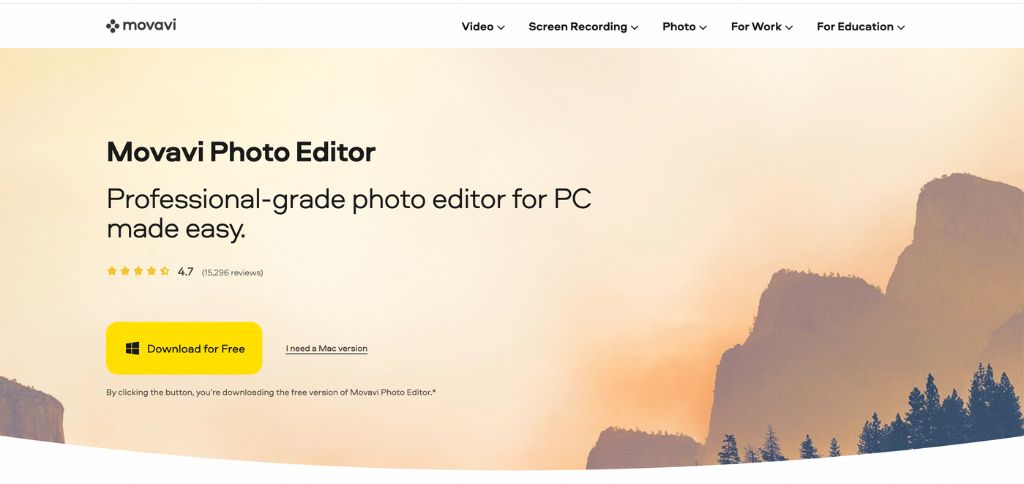Image resolution: width=1024 pixels, height=484 pixels.
Task: Expand the For Work chevron arrow
Action: (789, 27)
